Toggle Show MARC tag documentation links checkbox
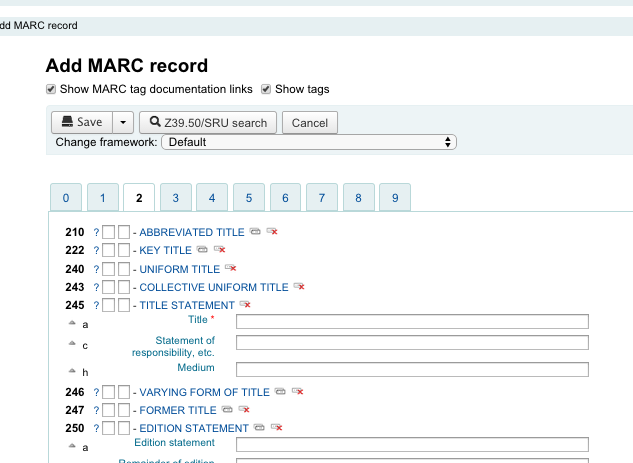The height and width of the screenshot is (463, 633). tap(51, 89)
